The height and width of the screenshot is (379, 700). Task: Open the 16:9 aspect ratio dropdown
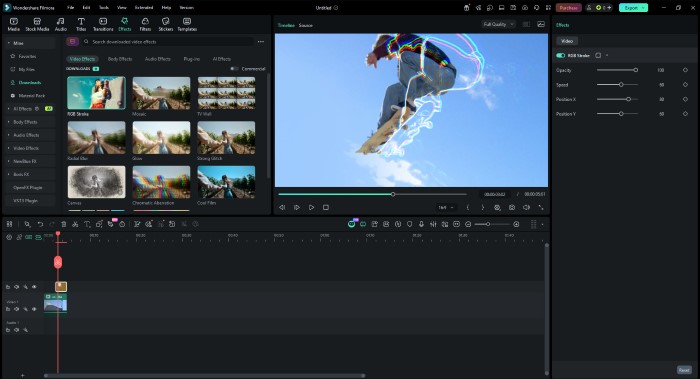tap(446, 208)
